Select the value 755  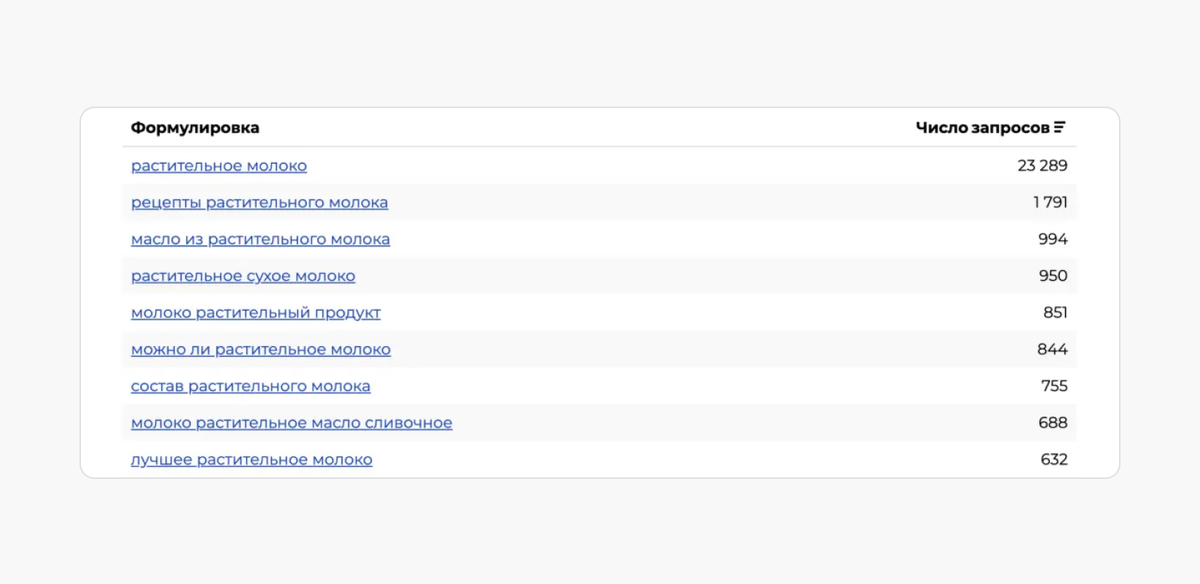pos(1054,386)
